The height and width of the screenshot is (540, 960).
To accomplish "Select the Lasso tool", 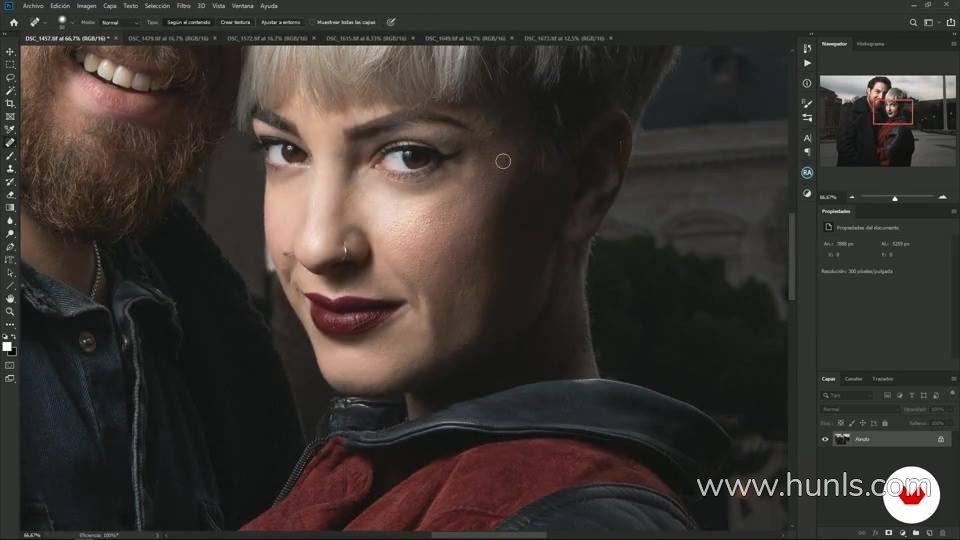I will coord(10,77).
